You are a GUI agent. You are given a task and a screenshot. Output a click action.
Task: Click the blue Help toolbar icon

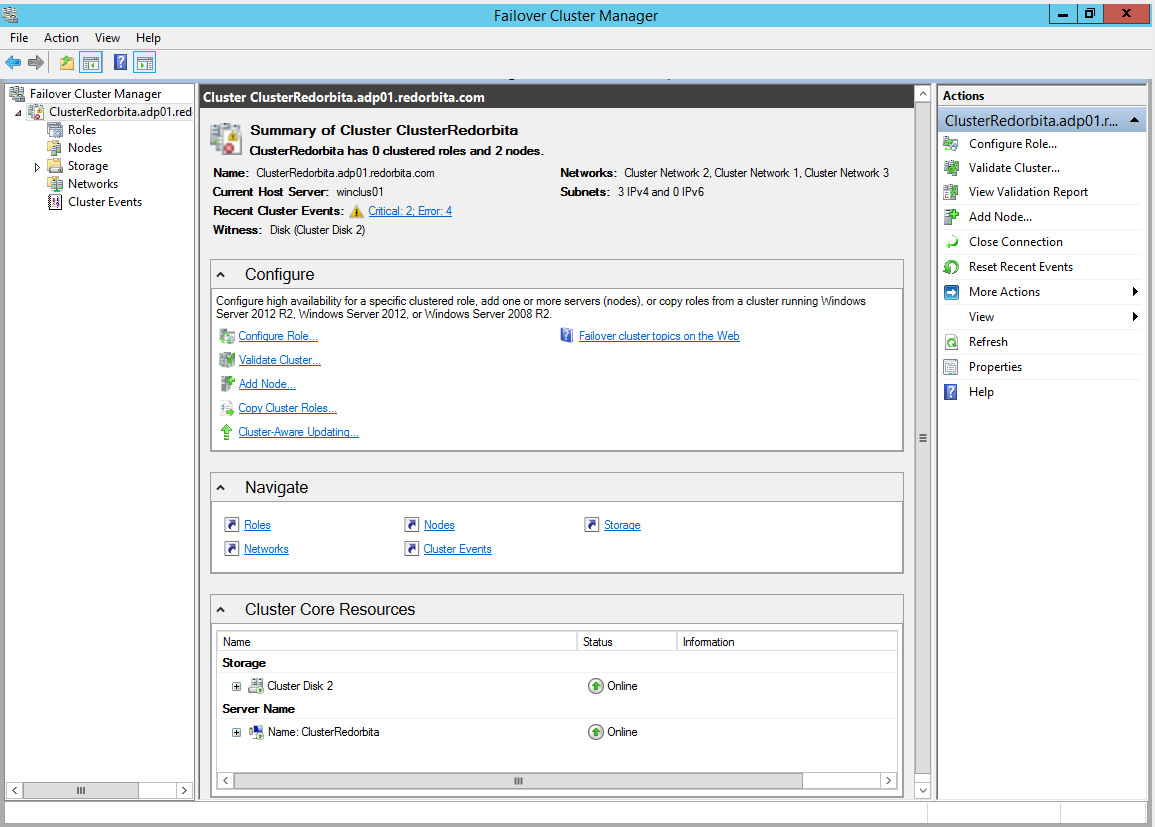point(120,63)
